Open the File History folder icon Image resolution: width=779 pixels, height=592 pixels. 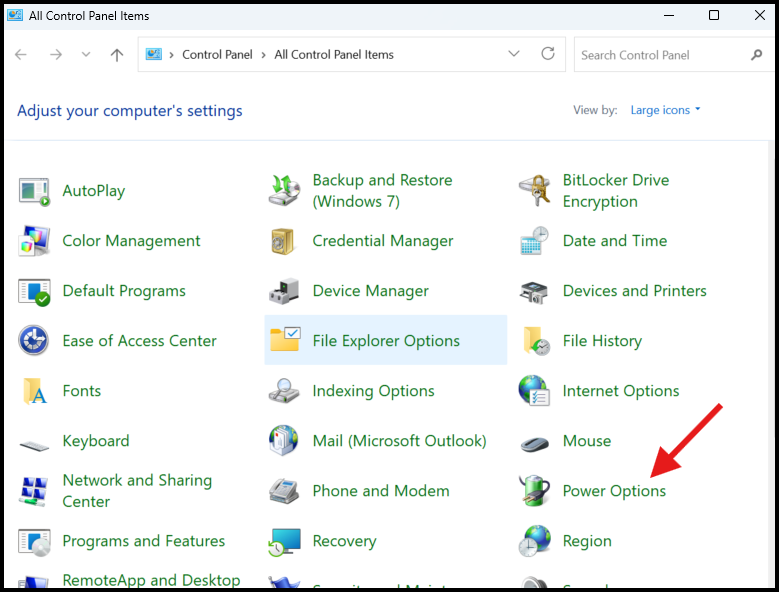537,341
